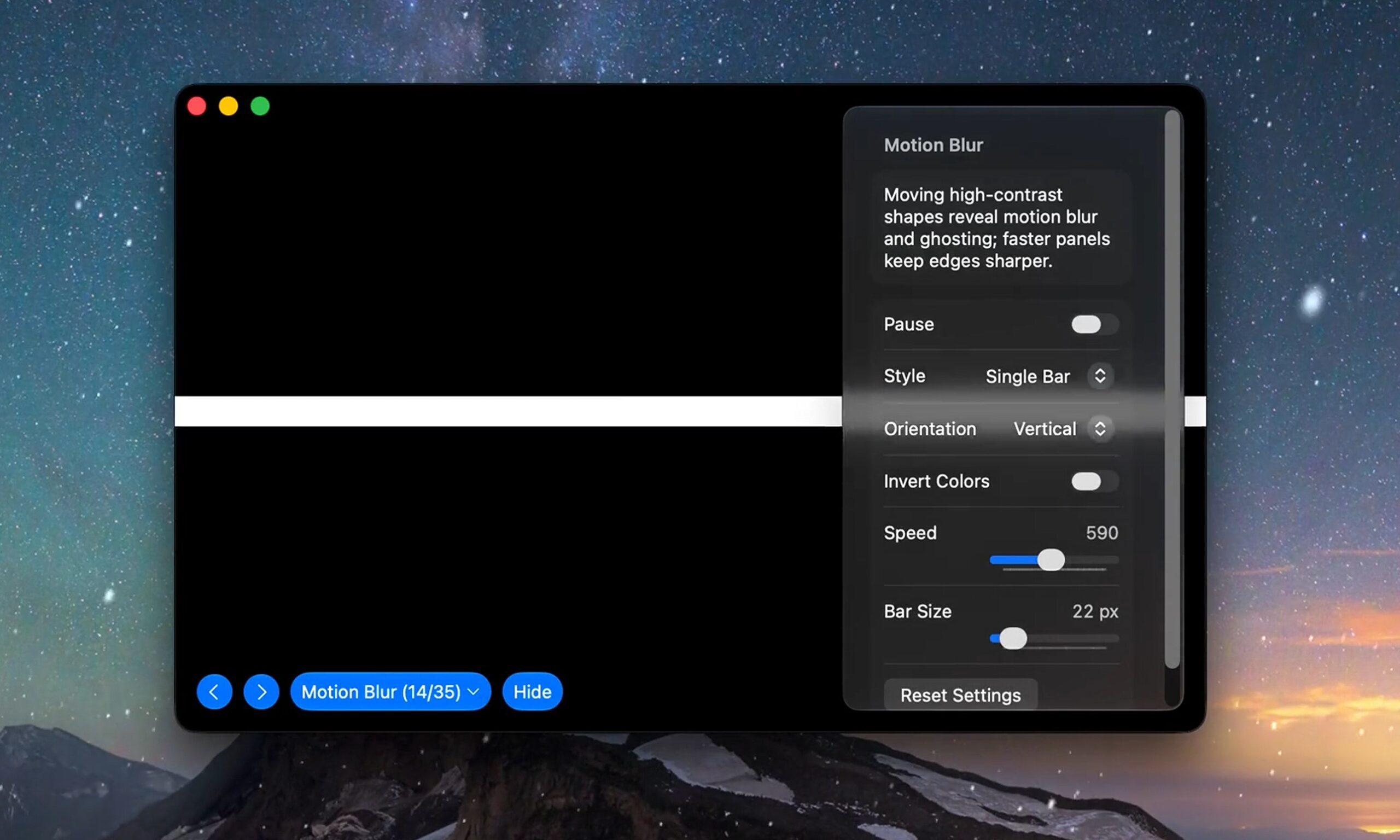
Task: Click the Style label
Action: 905,376
